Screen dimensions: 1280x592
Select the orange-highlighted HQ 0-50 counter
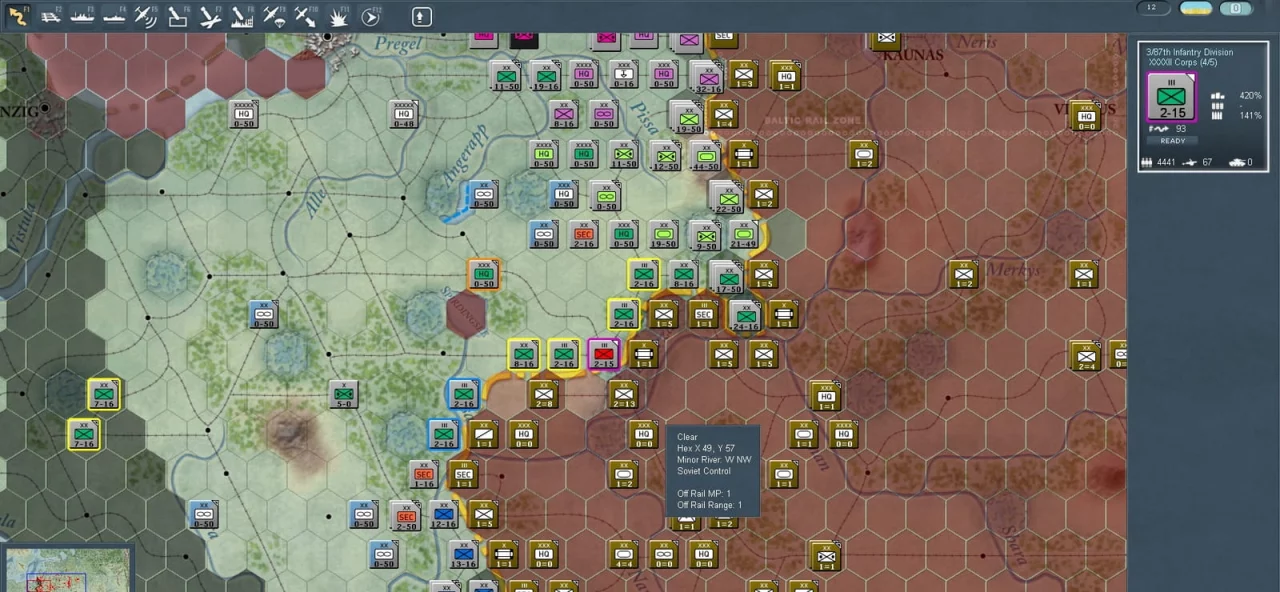click(x=483, y=274)
